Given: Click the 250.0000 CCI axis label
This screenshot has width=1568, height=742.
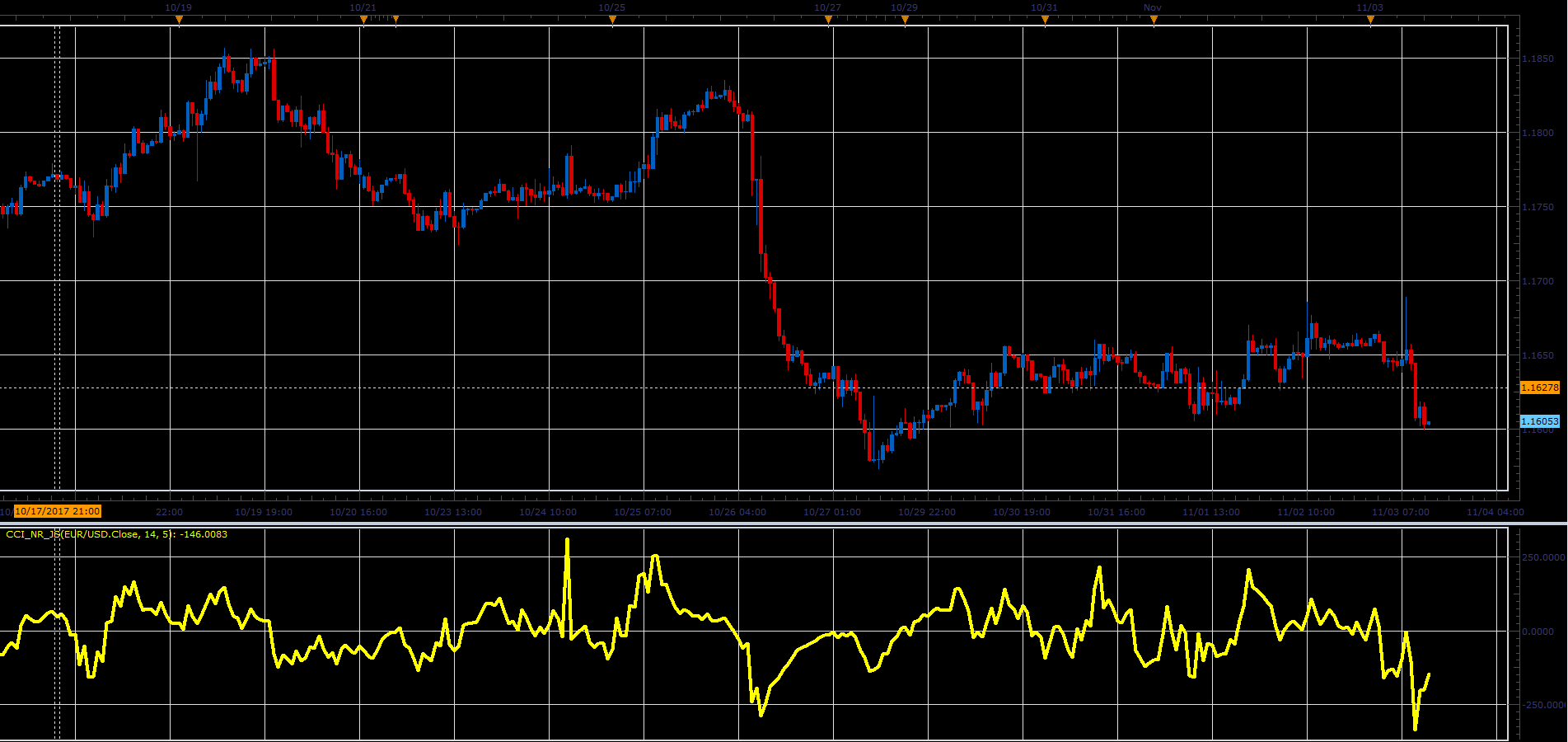Looking at the screenshot, I should click(1543, 557).
